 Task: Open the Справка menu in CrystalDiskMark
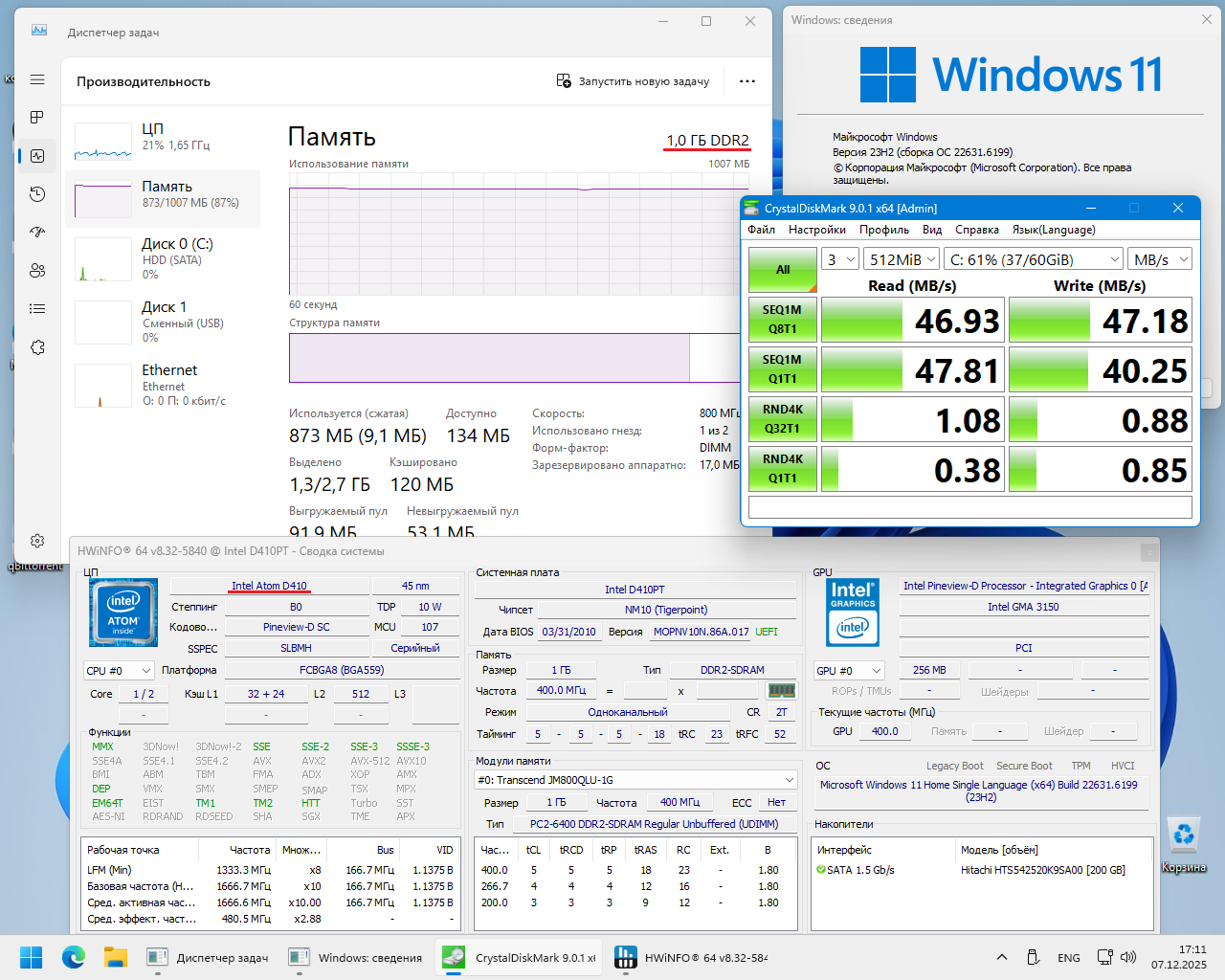[977, 230]
